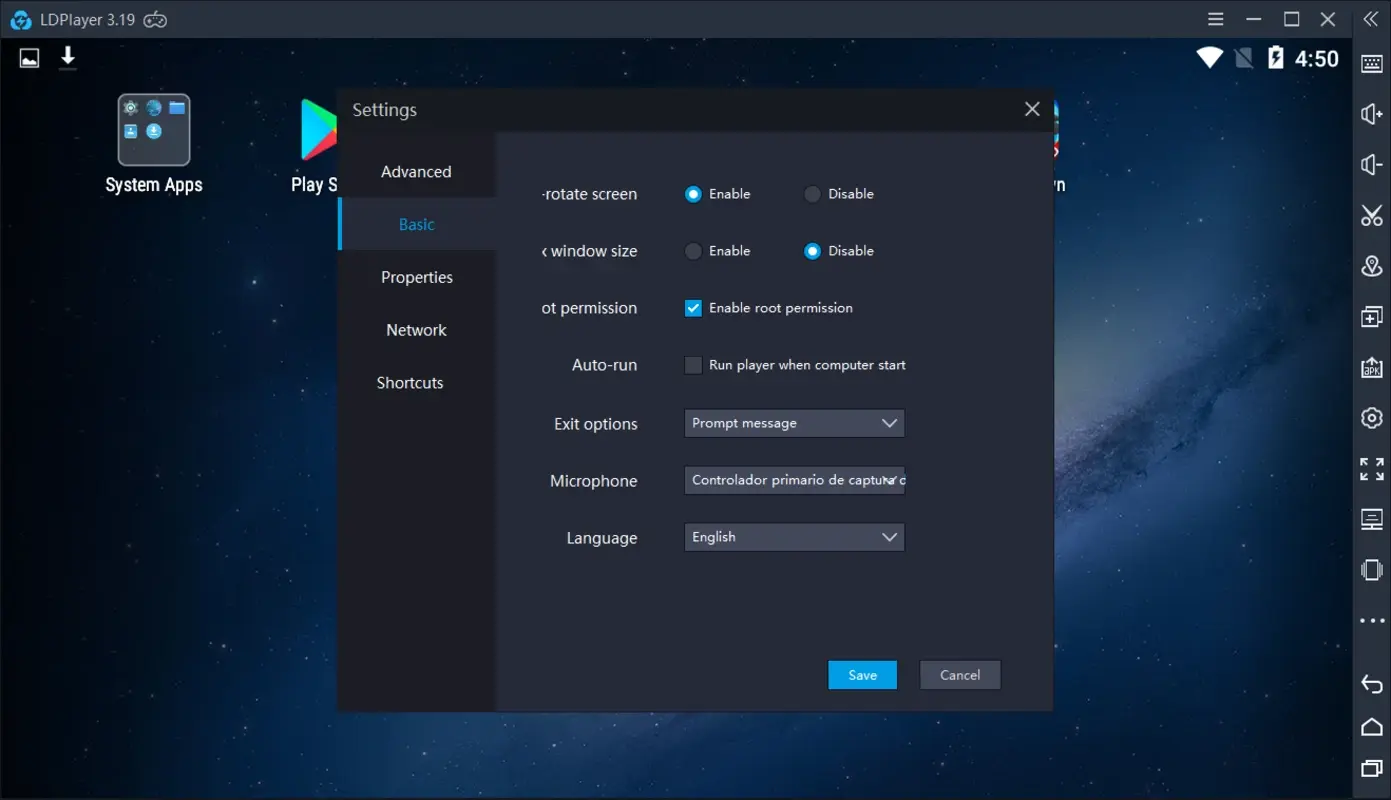The height and width of the screenshot is (800, 1391).
Task: Open the Microphone device dropdown
Action: (x=793, y=480)
